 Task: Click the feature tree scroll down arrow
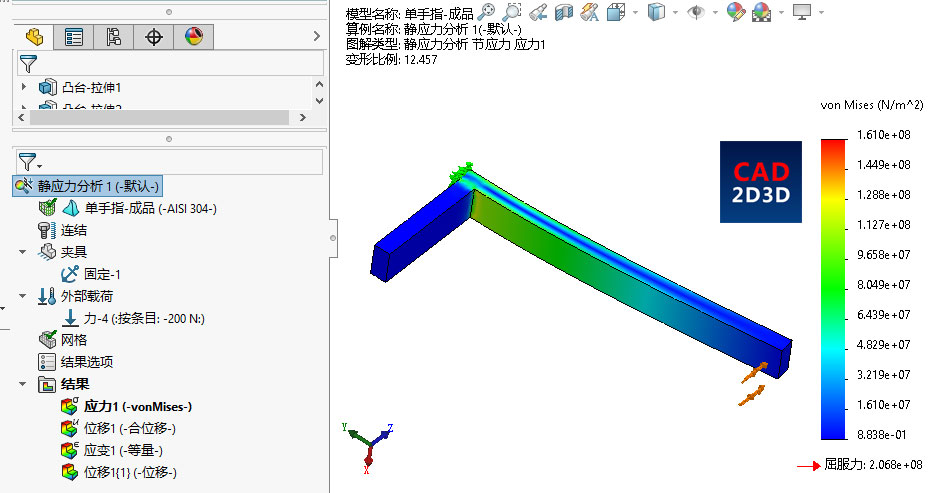[319, 101]
